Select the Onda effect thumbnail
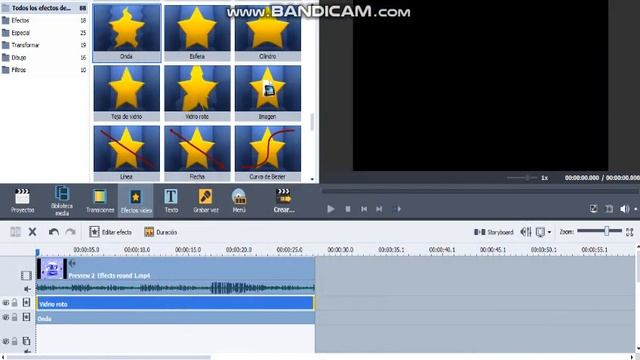 point(127,33)
